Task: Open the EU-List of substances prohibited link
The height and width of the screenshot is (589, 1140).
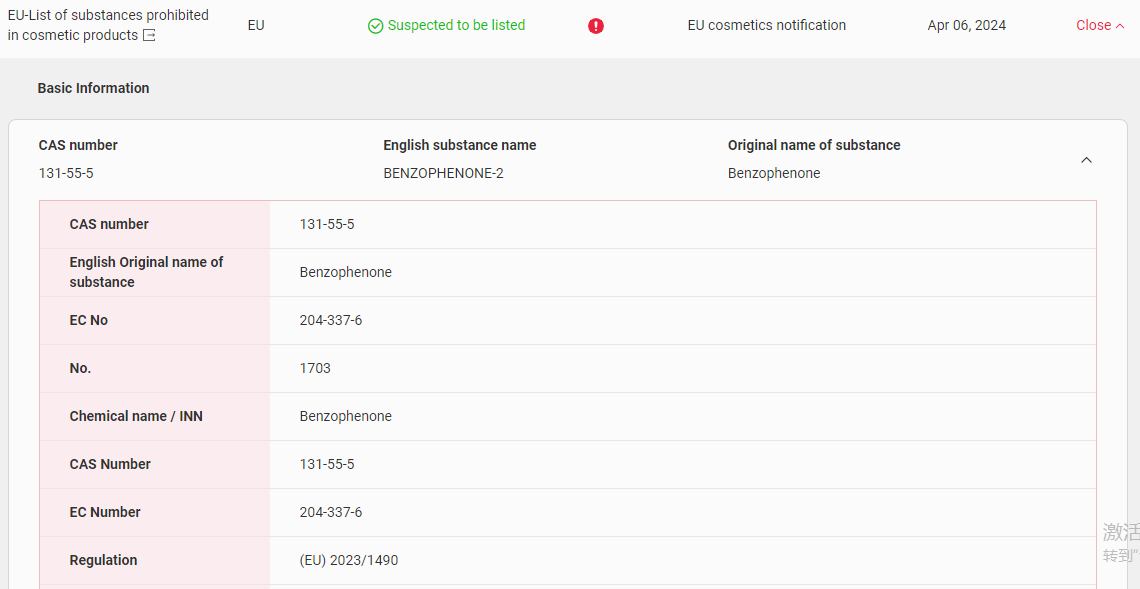Action: pyautogui.click(x=108, y=16)
